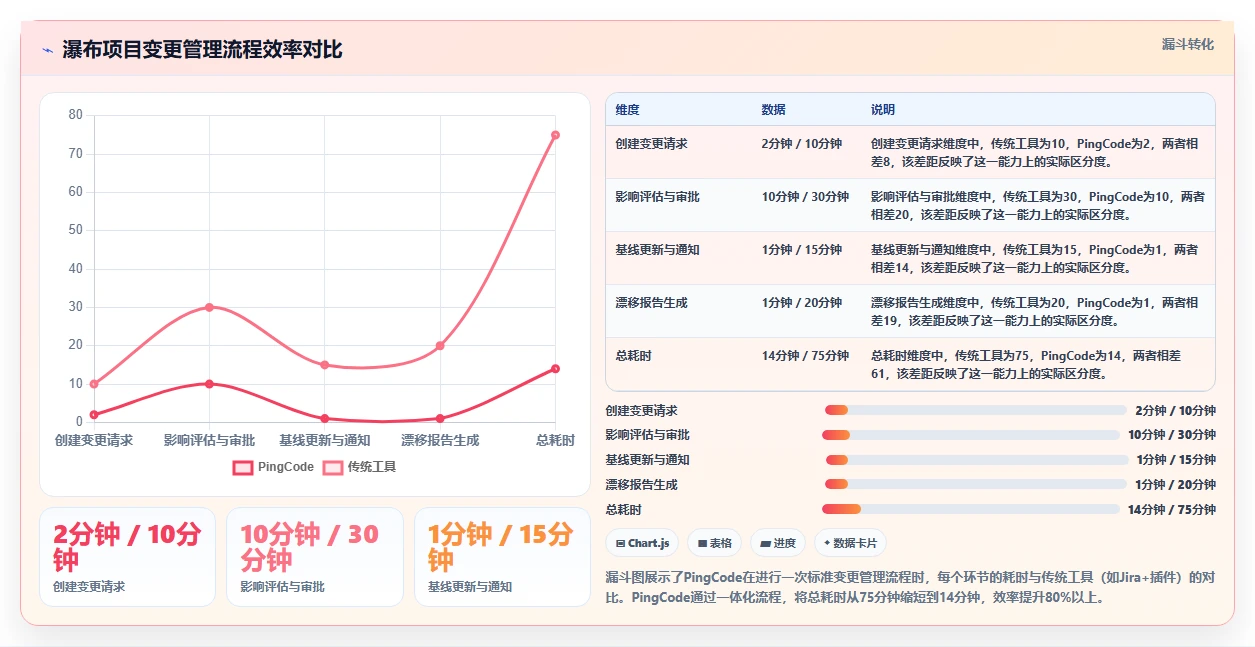Click the 基线更新与通知 label left of its progress bar
1255x647 pixels.
tap(648, 460)
